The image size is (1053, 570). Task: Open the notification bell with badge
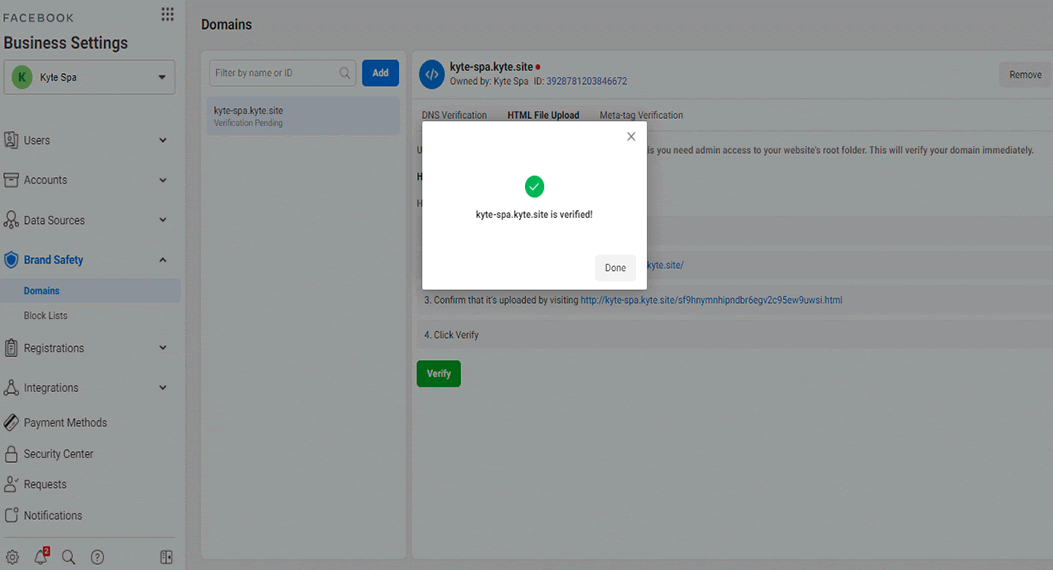pos(41,556)
